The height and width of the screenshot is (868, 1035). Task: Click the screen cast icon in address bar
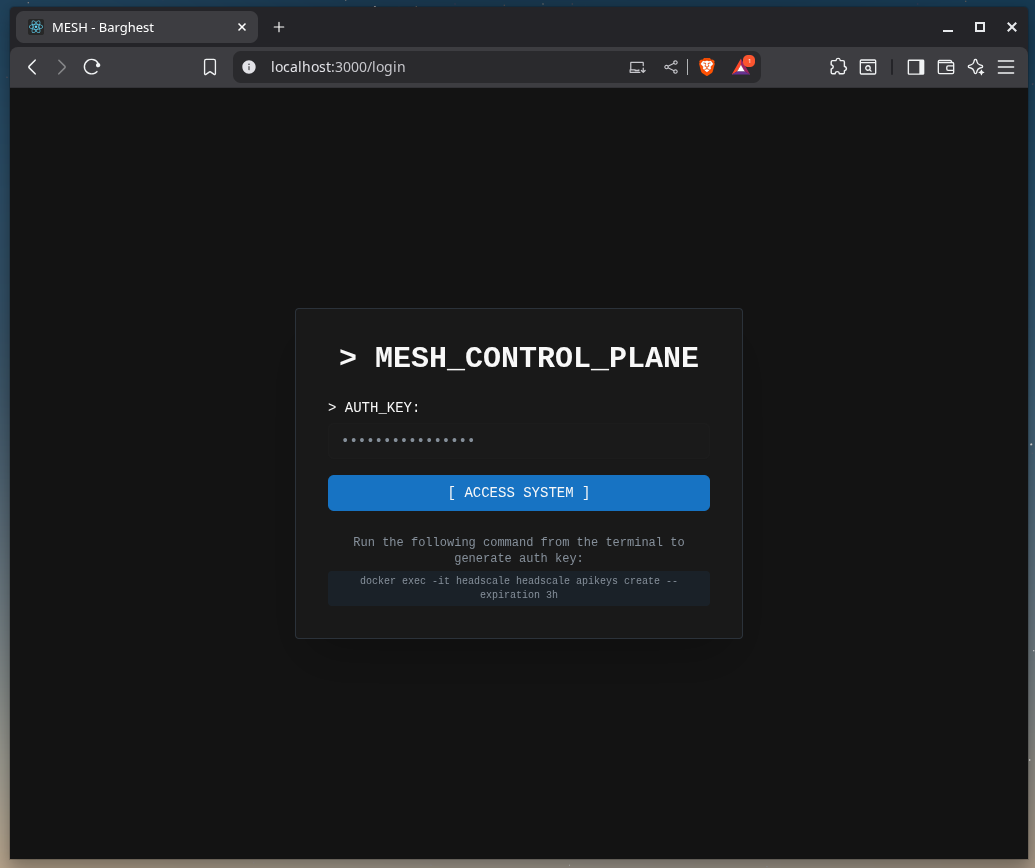[637, 67]
